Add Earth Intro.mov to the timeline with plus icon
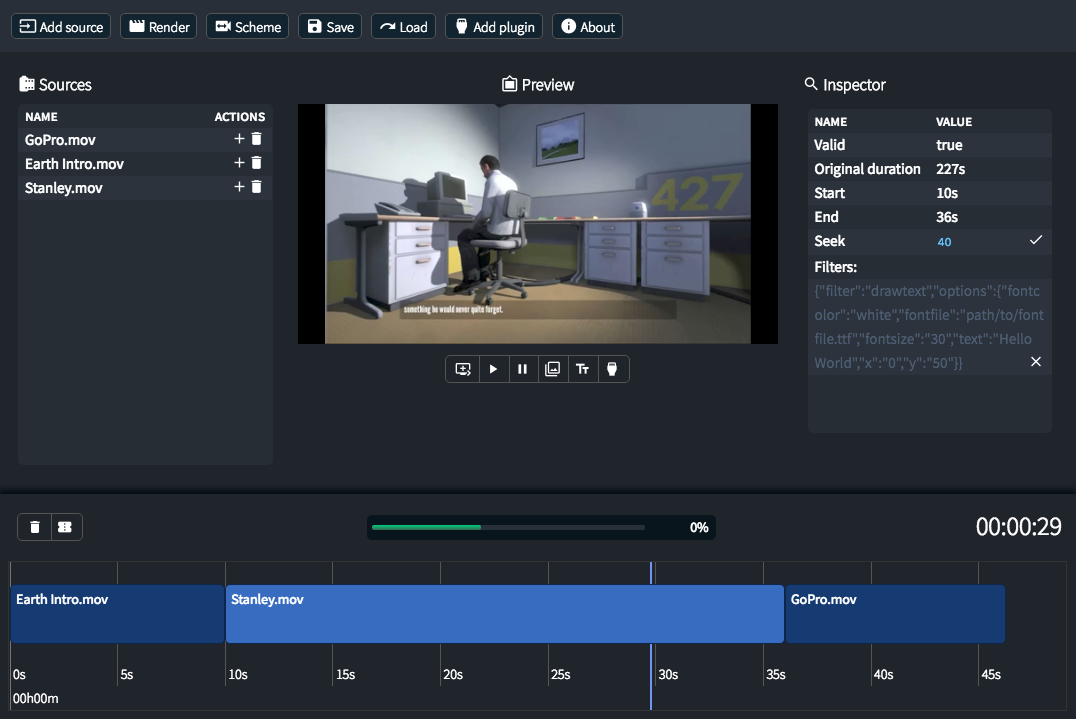The height and width of the screenshot is (719, 1076). click(239, 163)
